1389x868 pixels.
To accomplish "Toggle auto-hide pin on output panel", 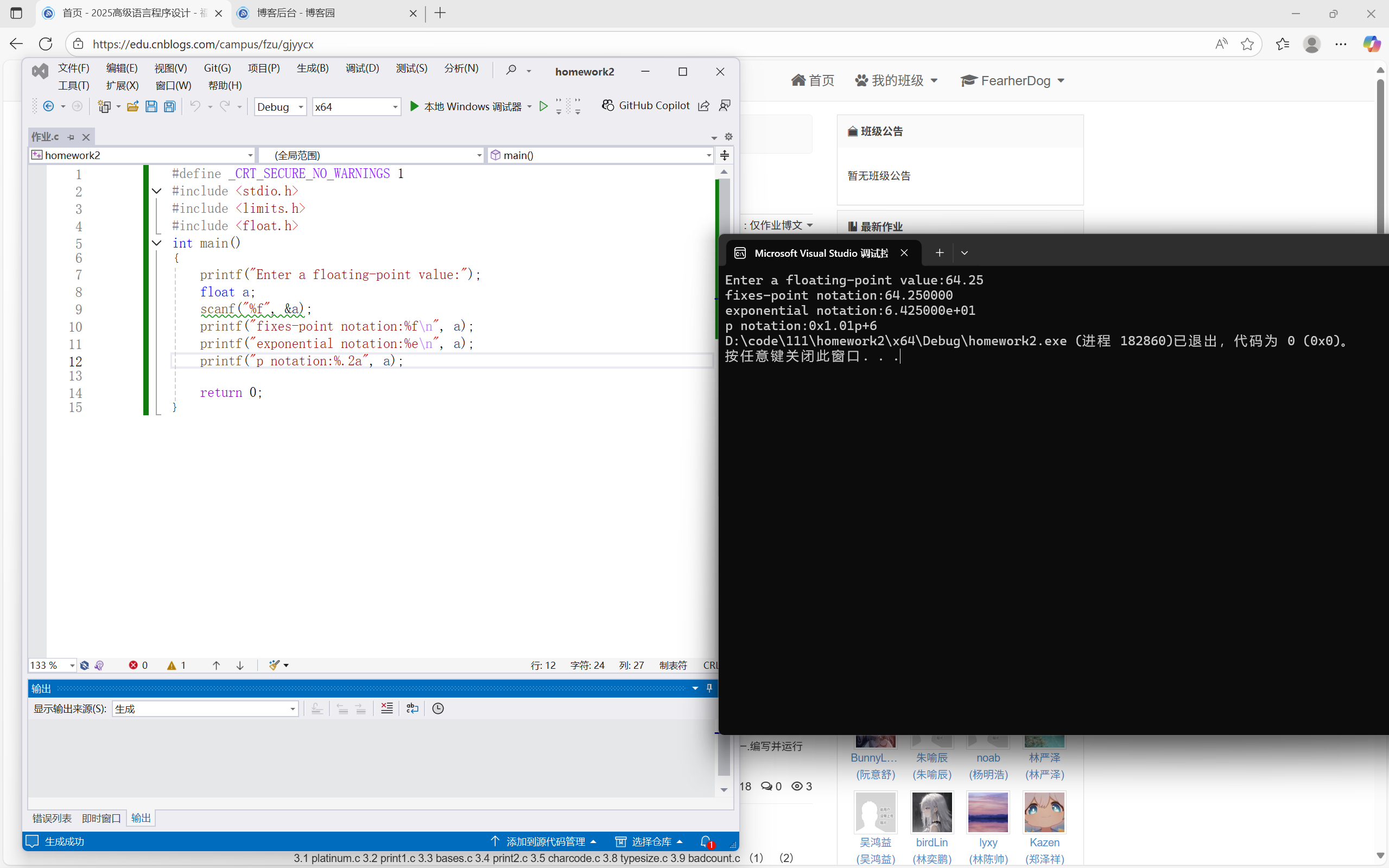I will [x=709, y=688].
